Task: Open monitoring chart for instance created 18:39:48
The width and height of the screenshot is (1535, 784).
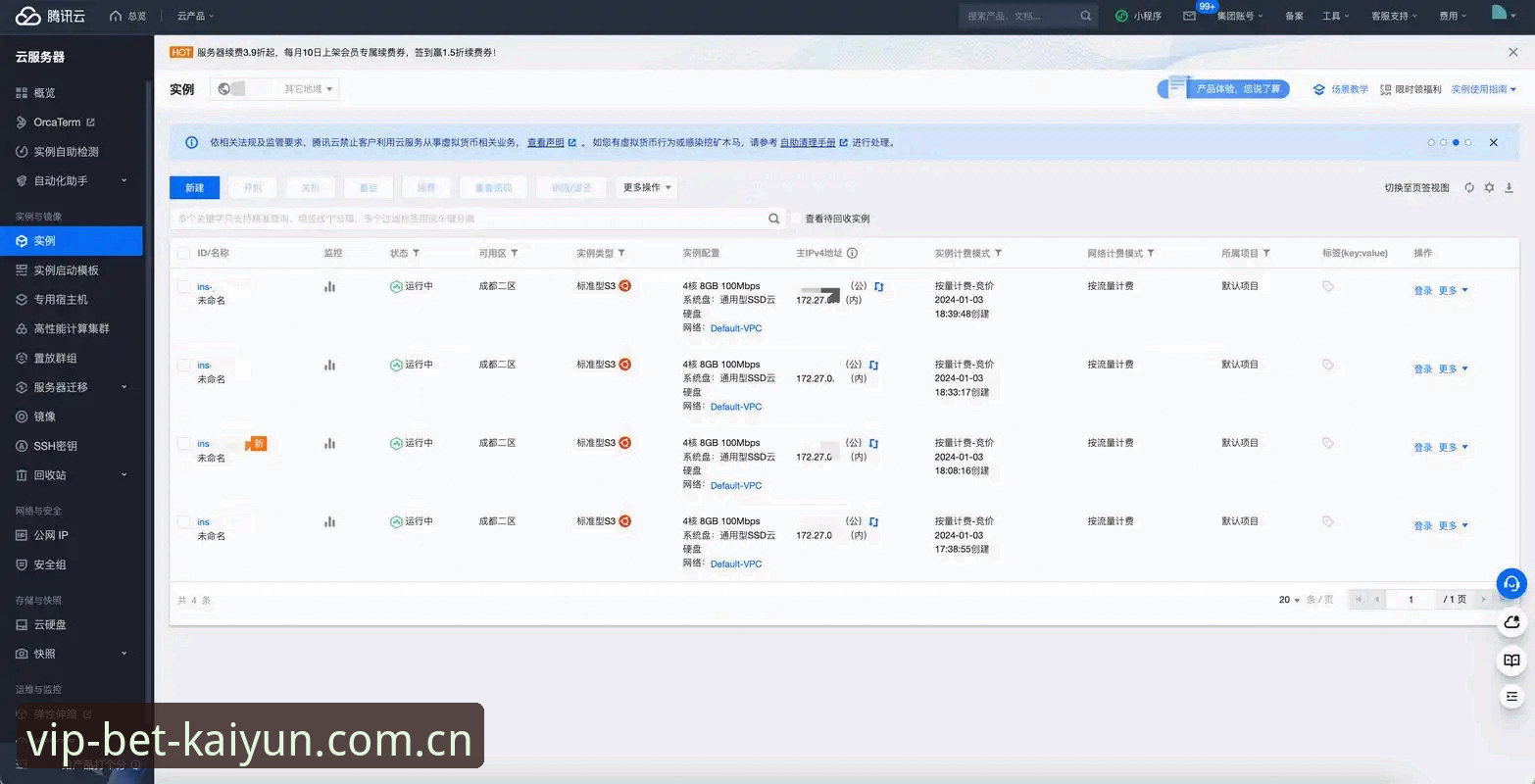Action: [330, 286]
